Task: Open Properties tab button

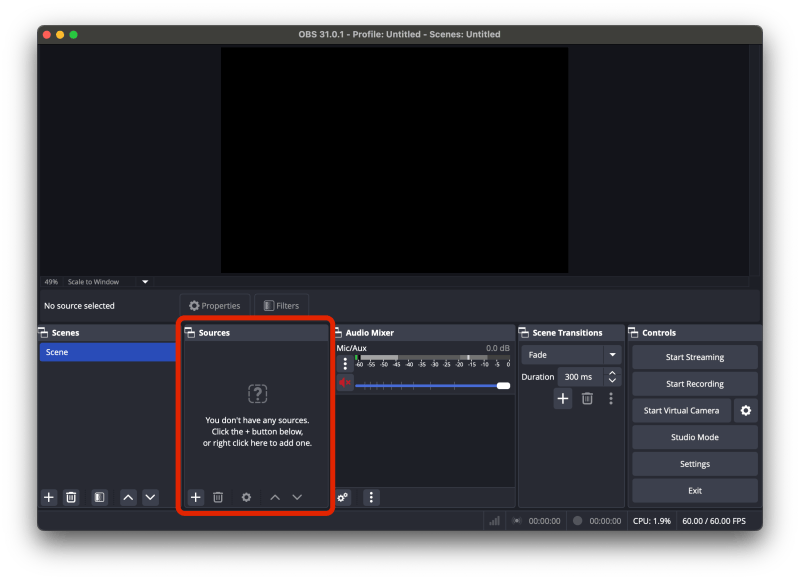Action: click(215, 306)
